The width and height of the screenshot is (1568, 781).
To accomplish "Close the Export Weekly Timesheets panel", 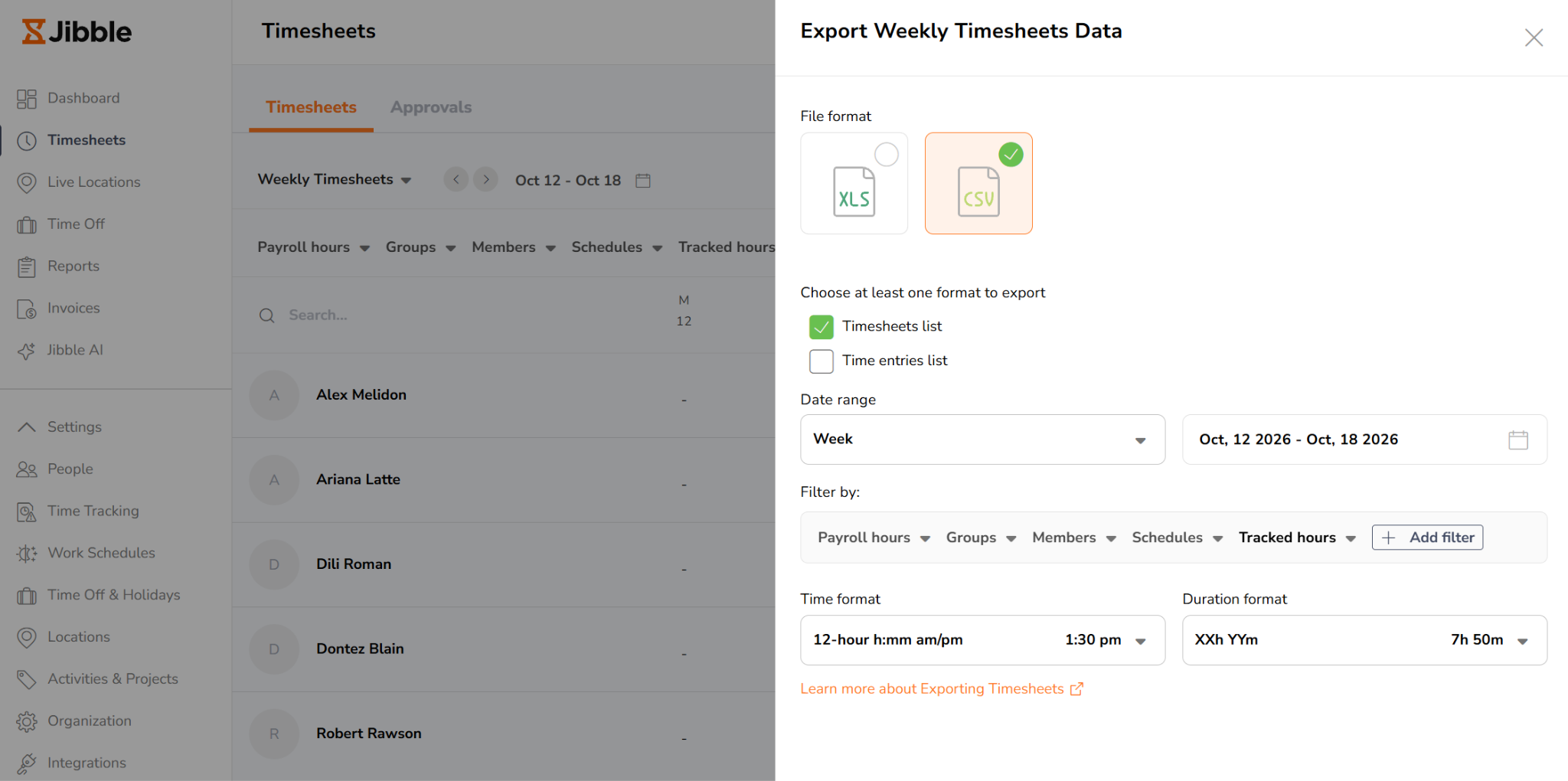I will (x=1534, y=38).
